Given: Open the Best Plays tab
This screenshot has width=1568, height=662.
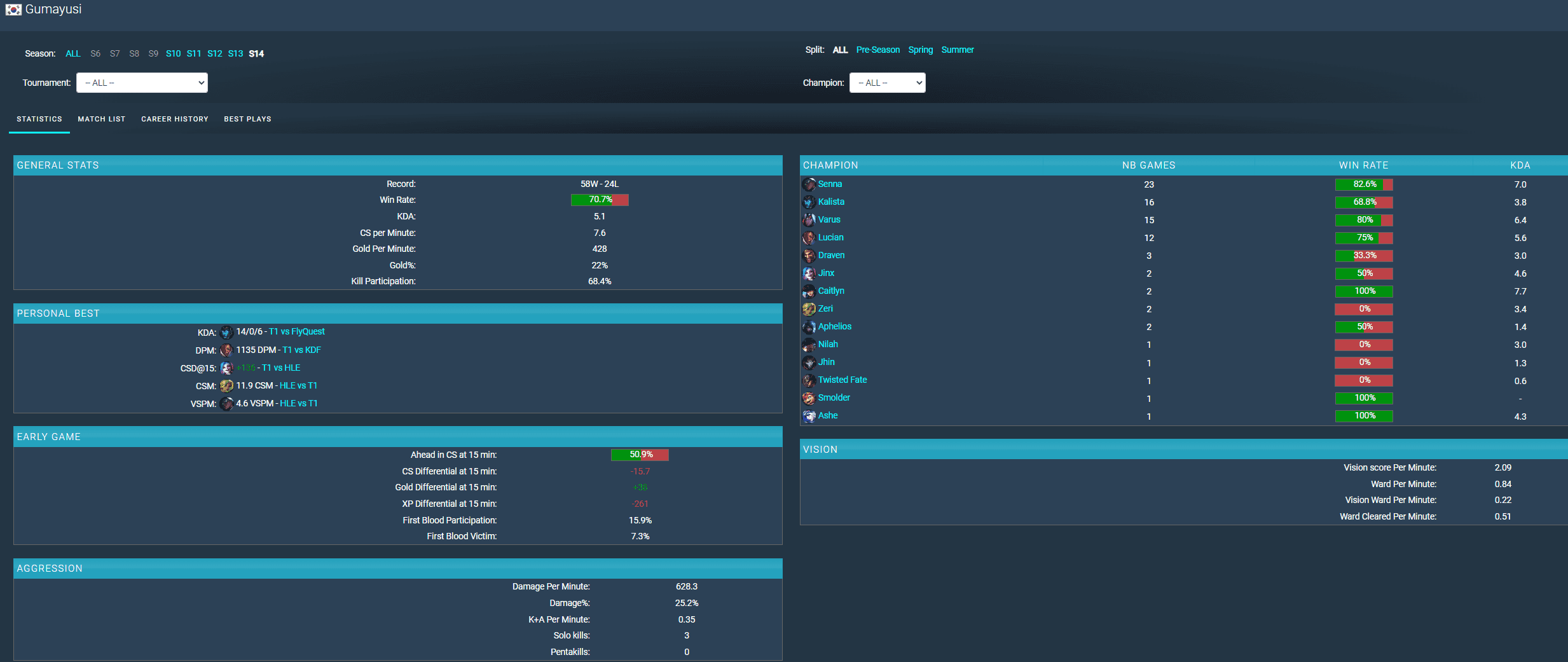Looking at the screenshot, I should pos(247,119).
